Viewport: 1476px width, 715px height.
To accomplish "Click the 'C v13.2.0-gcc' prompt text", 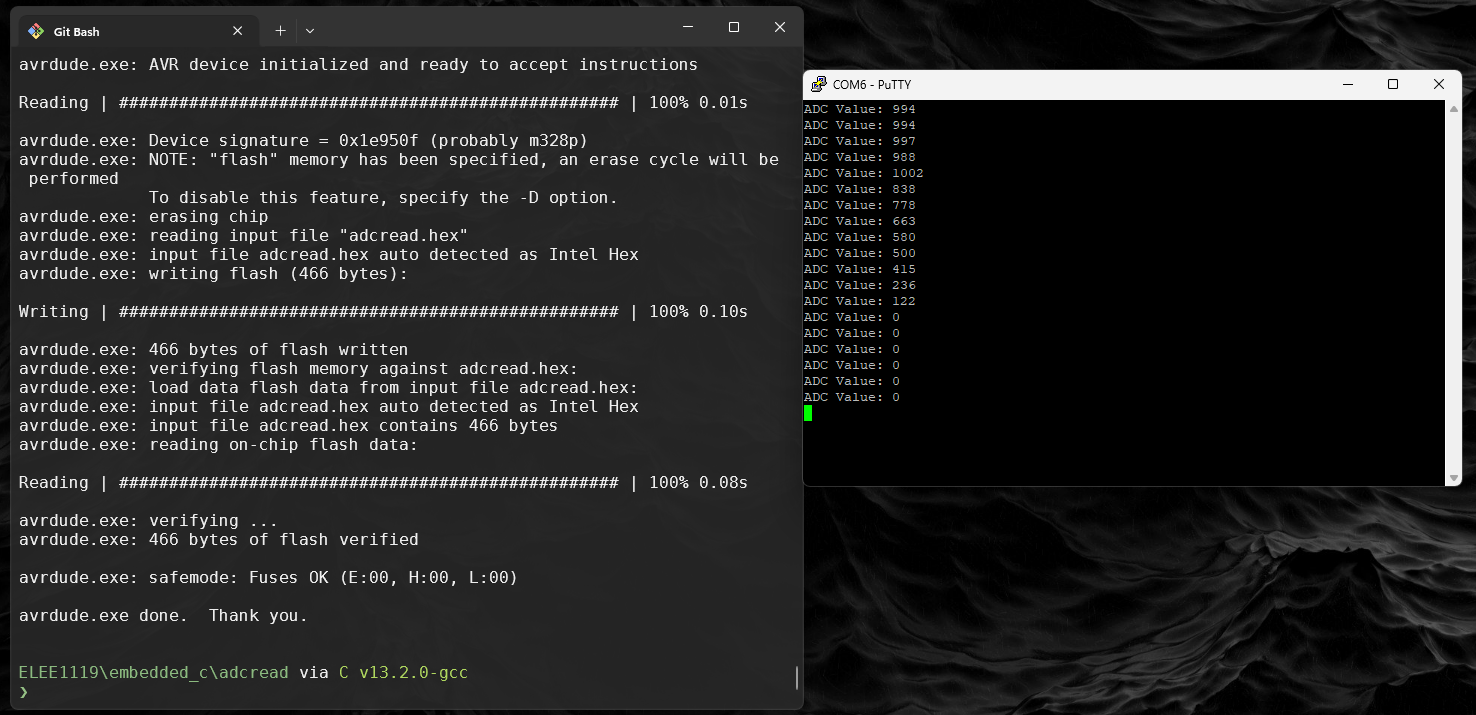I will point(403,672).
